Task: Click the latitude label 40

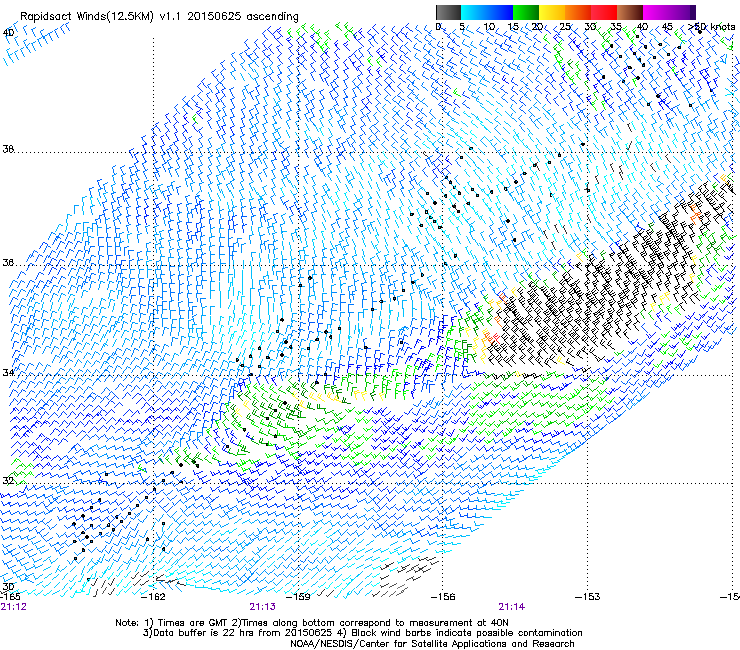Action: [8, 33]
